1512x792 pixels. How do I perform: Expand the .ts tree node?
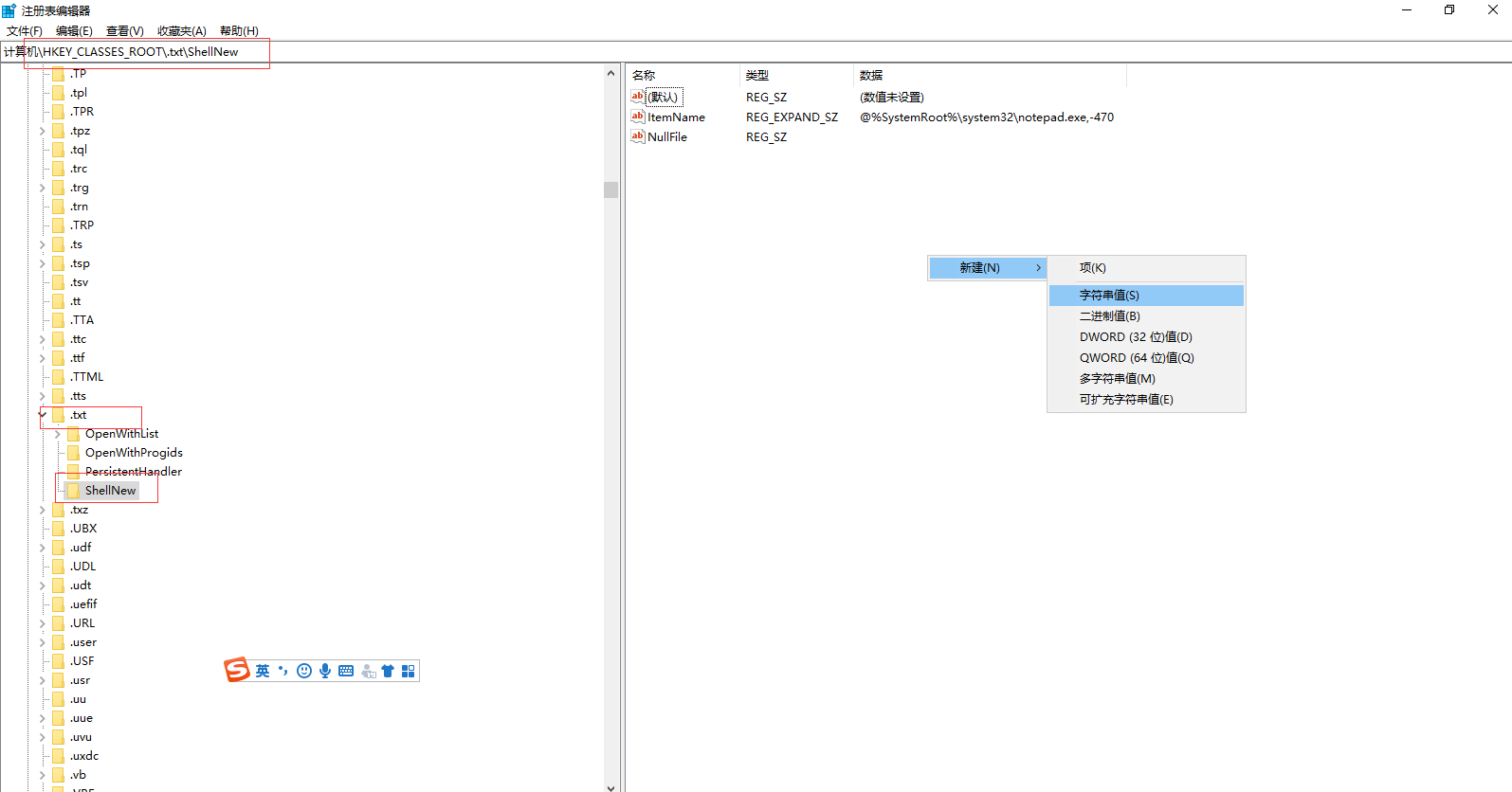click(x=43, y=243)
